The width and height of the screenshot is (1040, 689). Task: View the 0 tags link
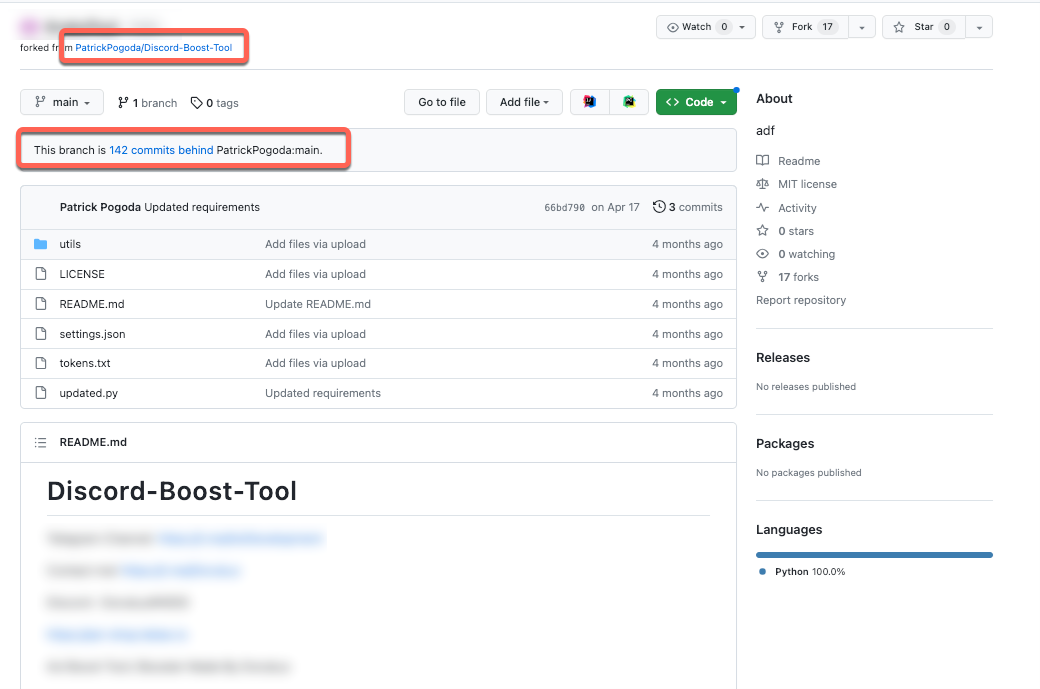pos(214,103)
